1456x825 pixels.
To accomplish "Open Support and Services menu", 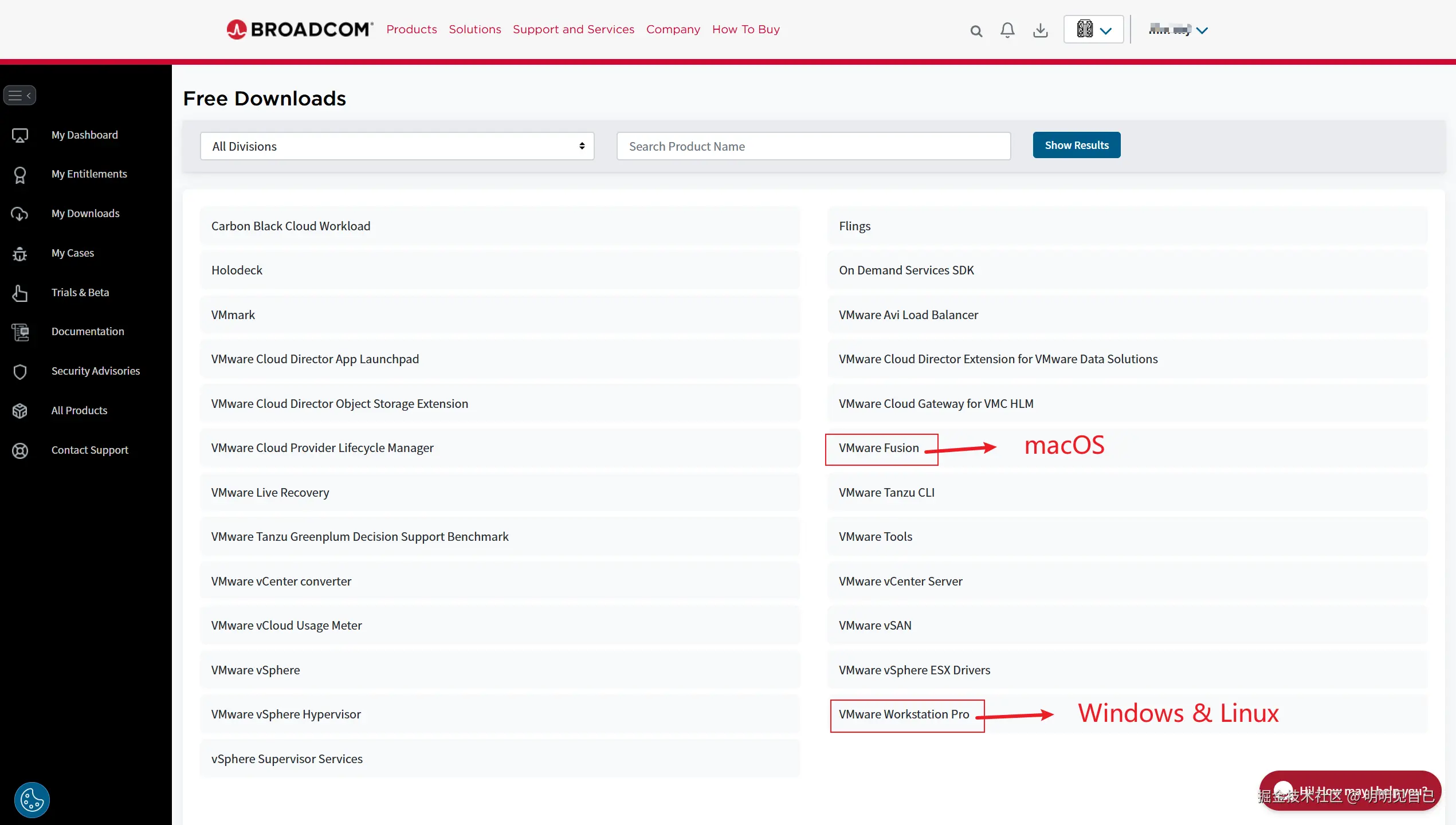I will (573, 29).
